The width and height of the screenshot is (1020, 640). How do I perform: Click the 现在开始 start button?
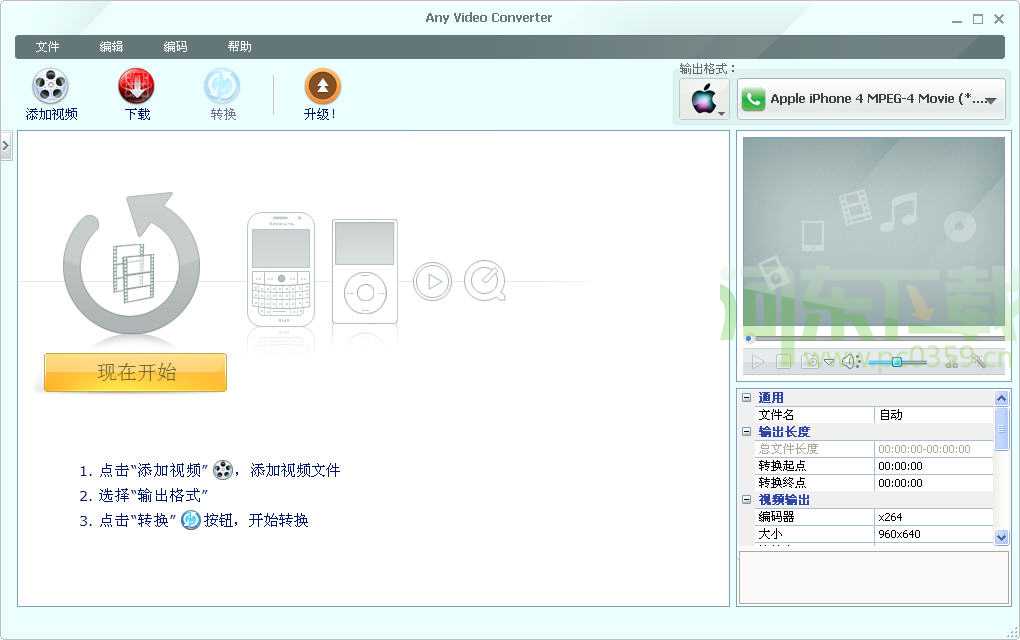click(134, 372)
